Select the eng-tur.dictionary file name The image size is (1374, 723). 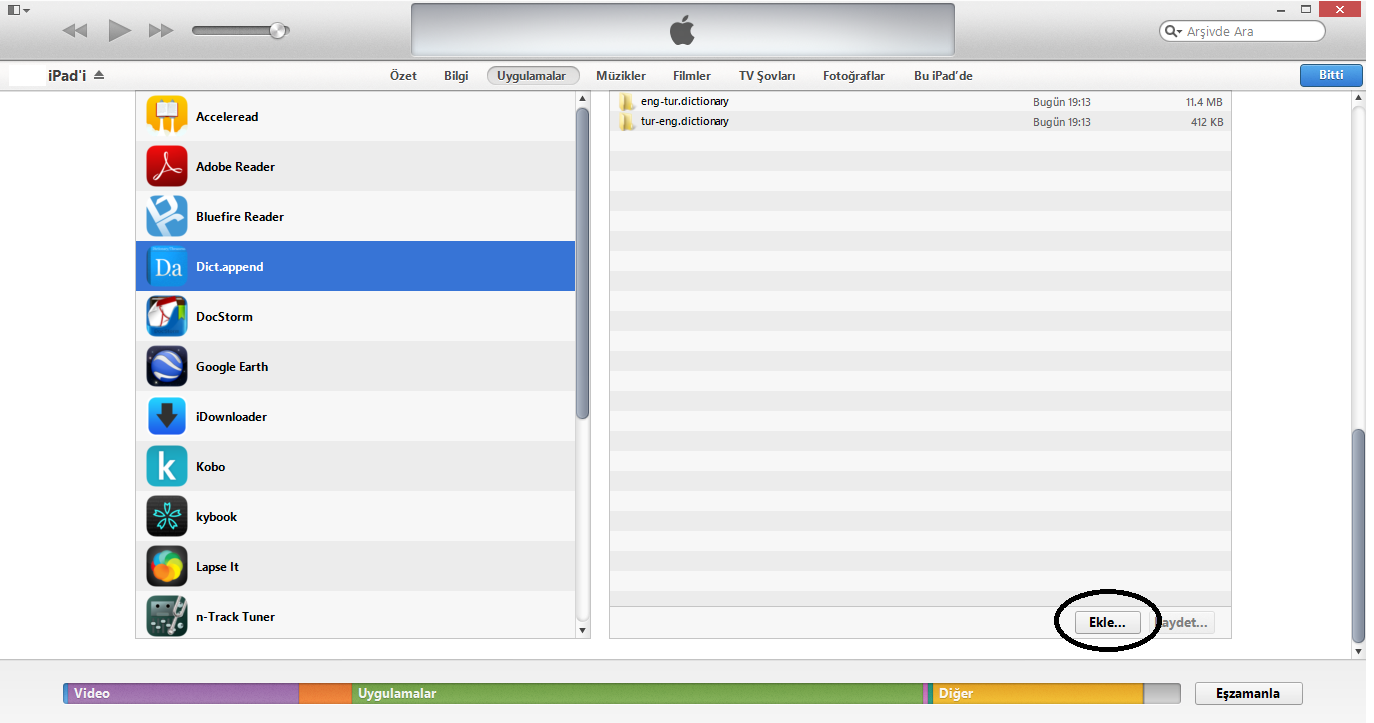point(685,102)
